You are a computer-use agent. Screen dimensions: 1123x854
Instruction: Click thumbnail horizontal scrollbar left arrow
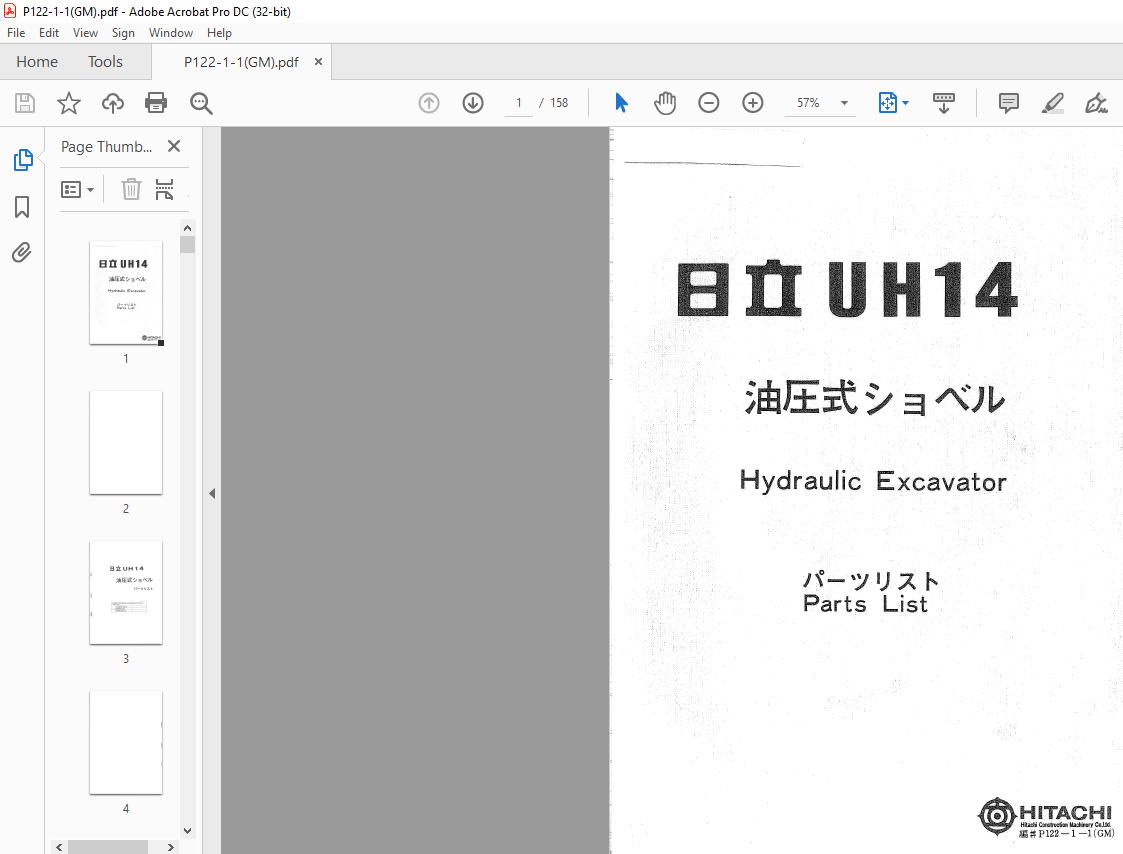point(59,847)
